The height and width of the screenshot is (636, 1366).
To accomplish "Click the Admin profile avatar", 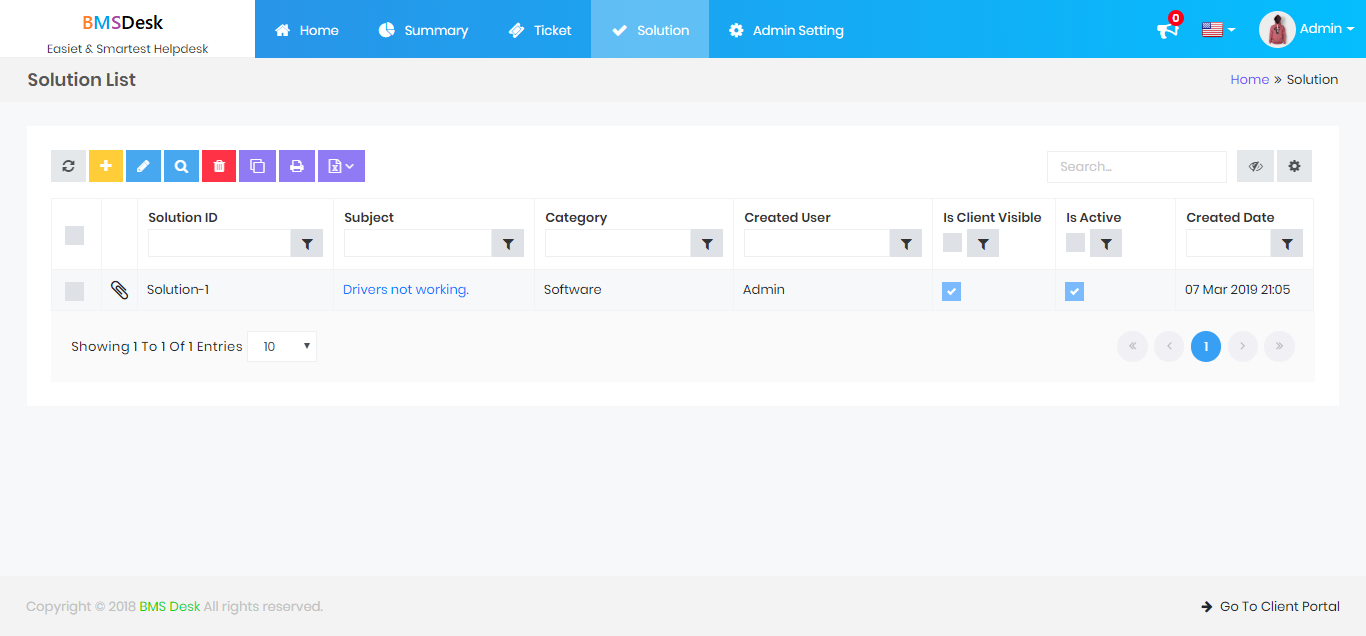I will pyautogui.click(x=1277, y=30).
